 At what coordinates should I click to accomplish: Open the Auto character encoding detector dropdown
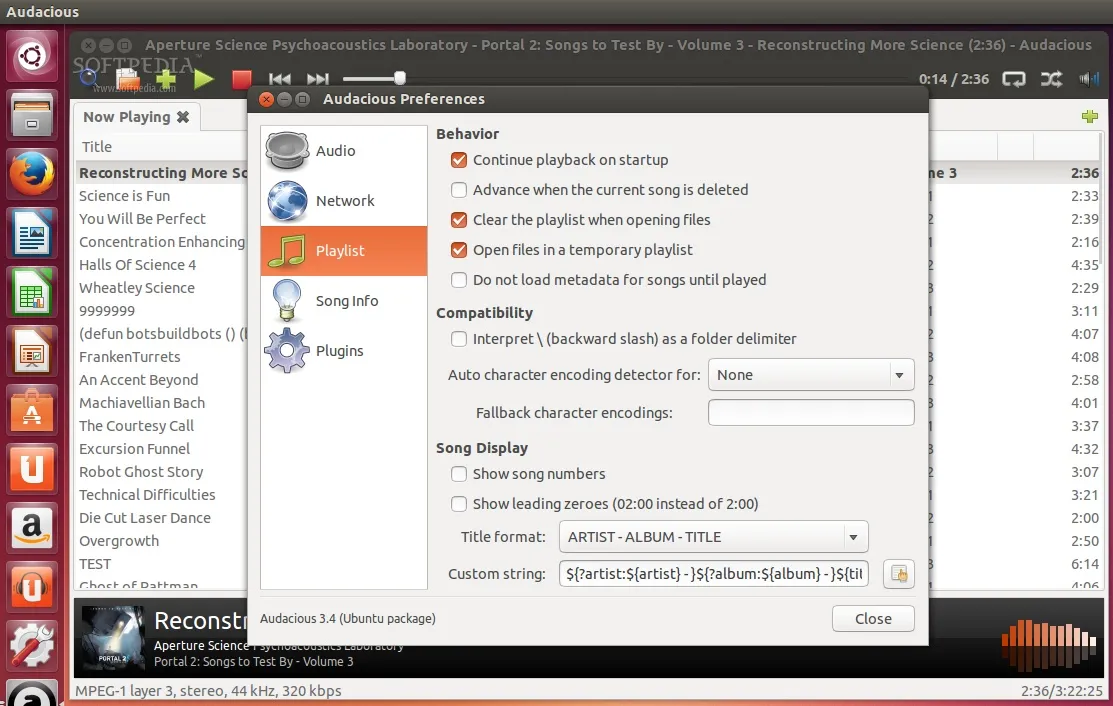(x=810, y=375)
